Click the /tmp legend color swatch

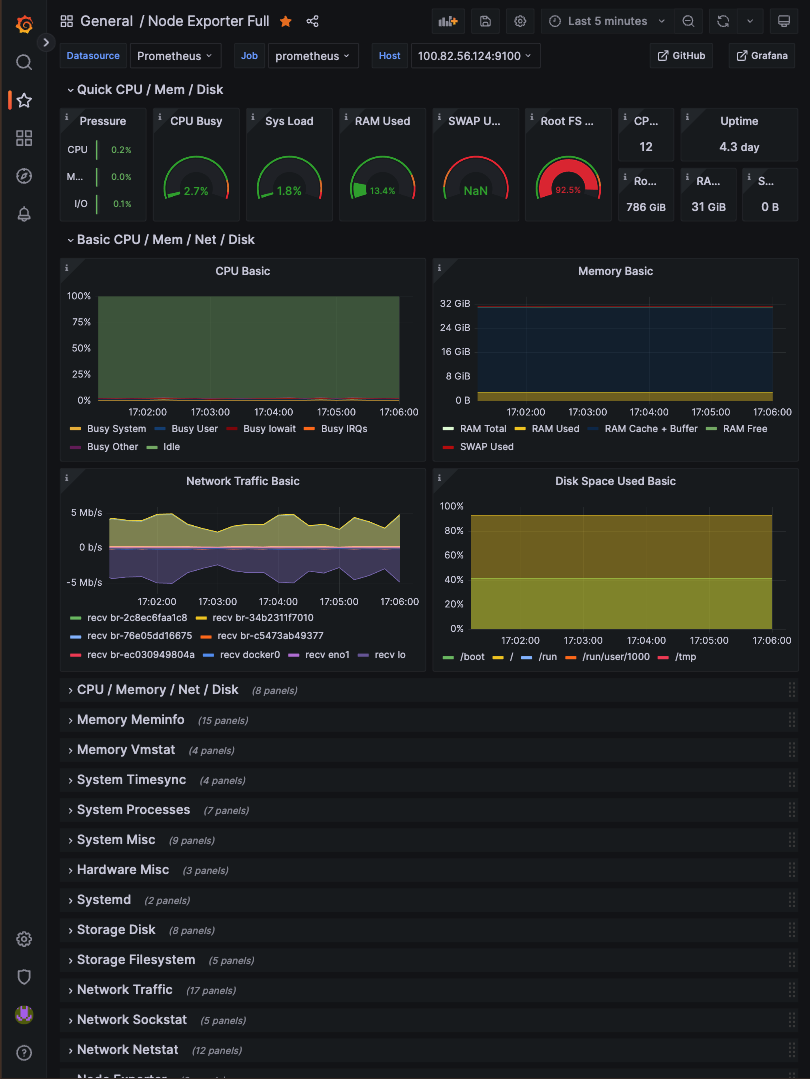click(663, 657)
